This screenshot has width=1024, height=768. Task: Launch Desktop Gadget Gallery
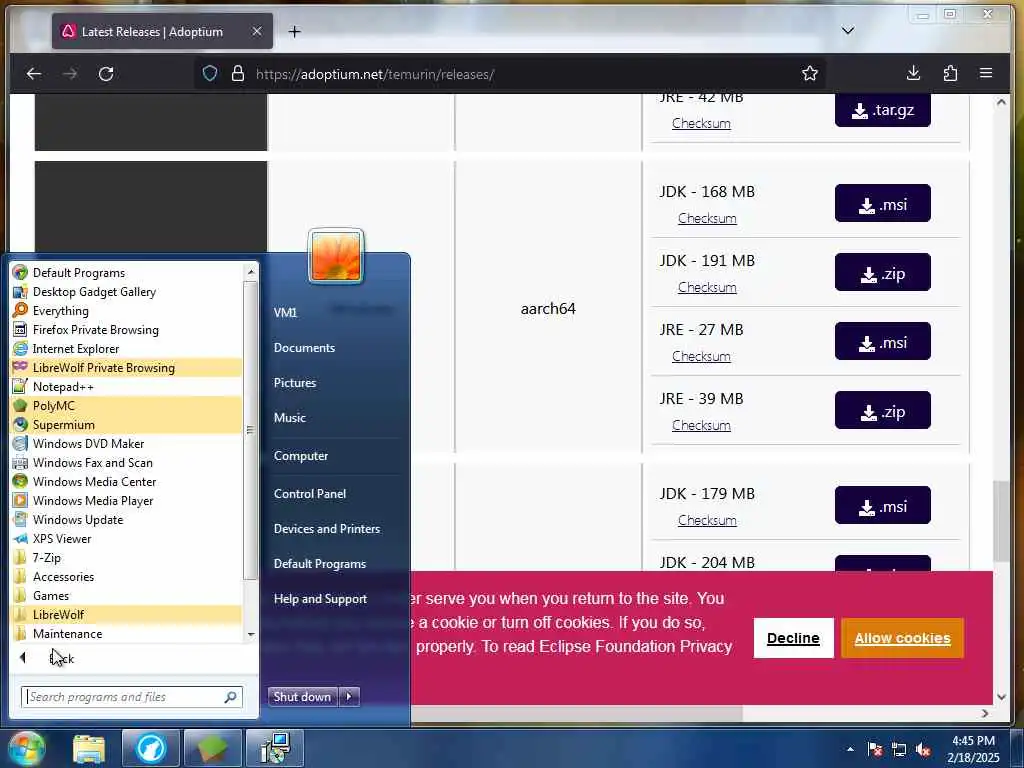94,291
